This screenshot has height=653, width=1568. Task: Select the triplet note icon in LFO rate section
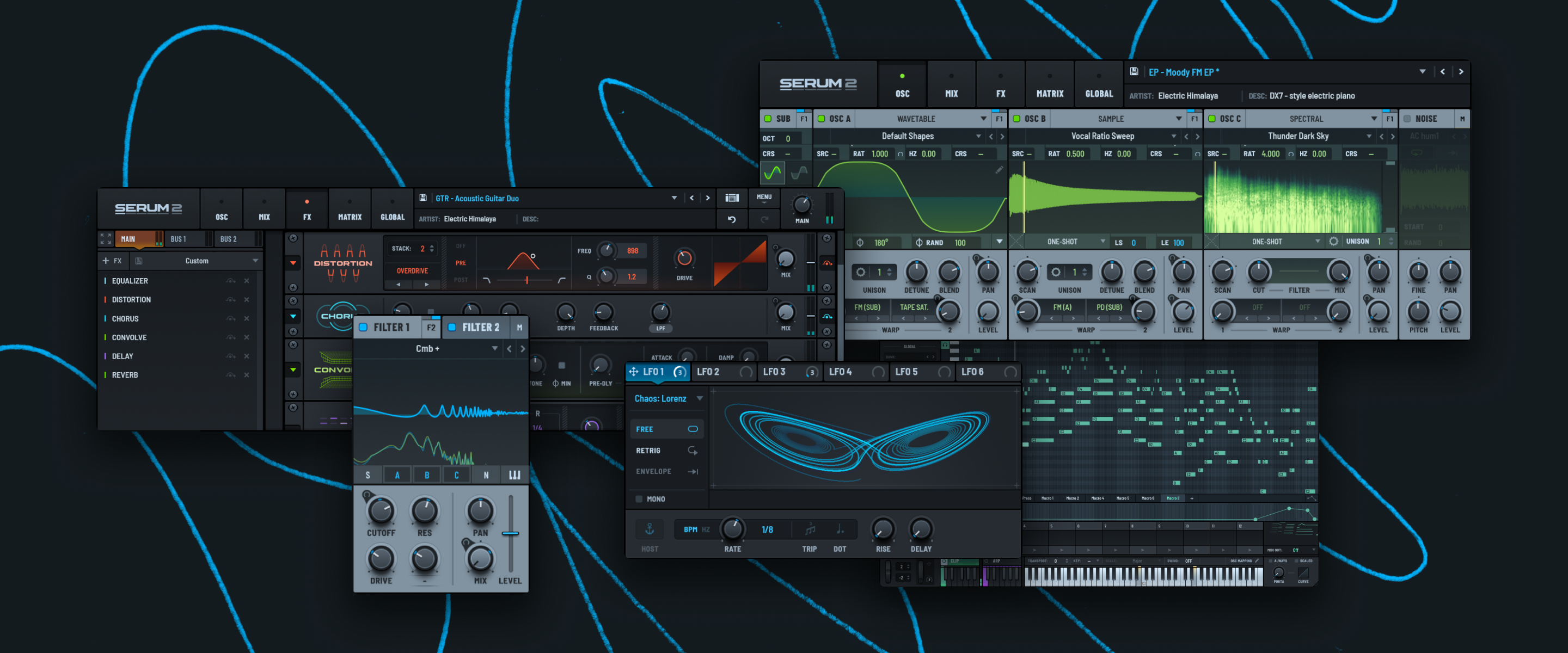(x=810, y=529)
